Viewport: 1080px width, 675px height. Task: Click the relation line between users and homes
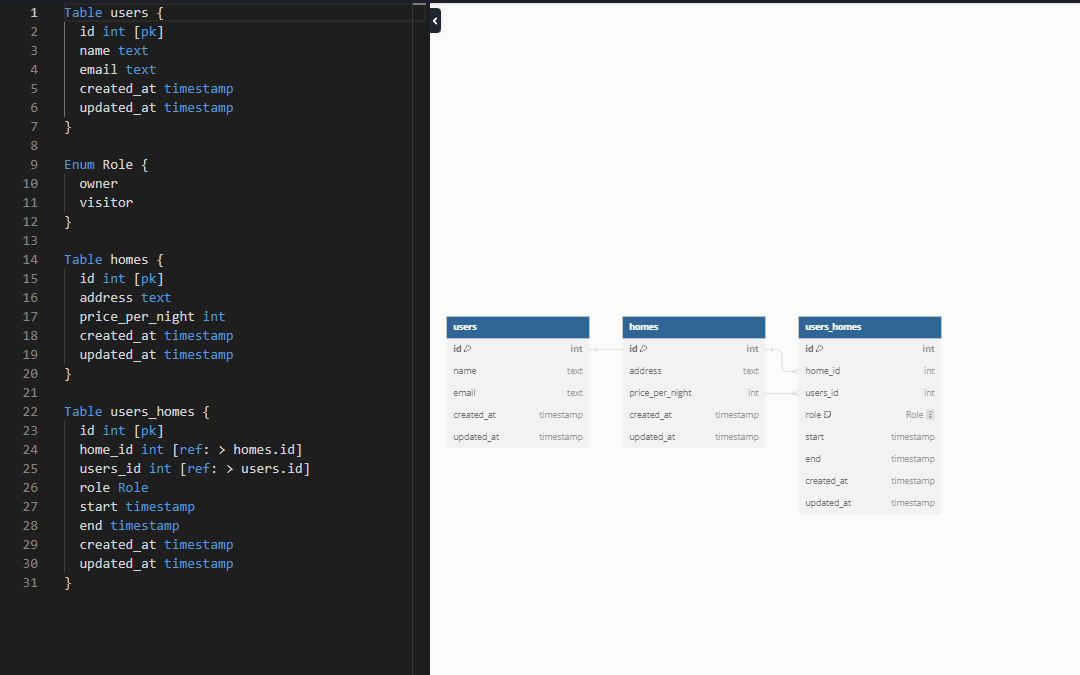[606, 350]
